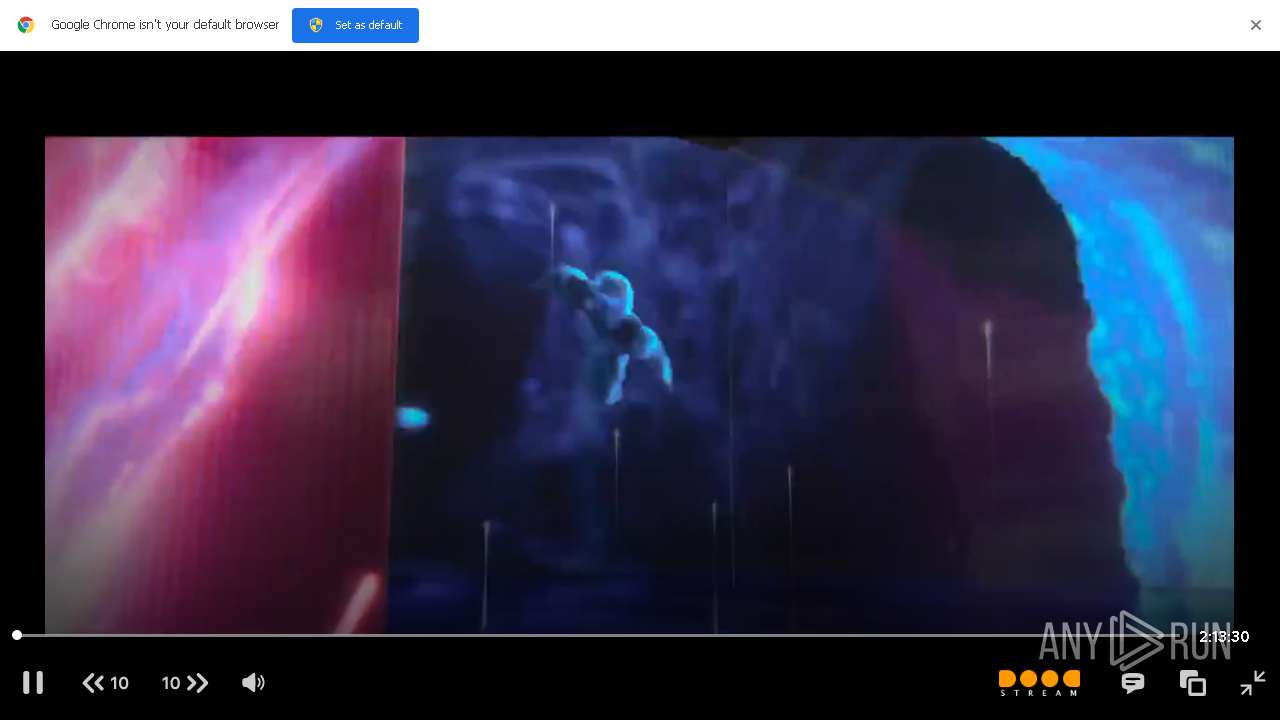Screen dimensions: 1280x720
Task: Click the Set as default button
Action: [x=355, y=25]
